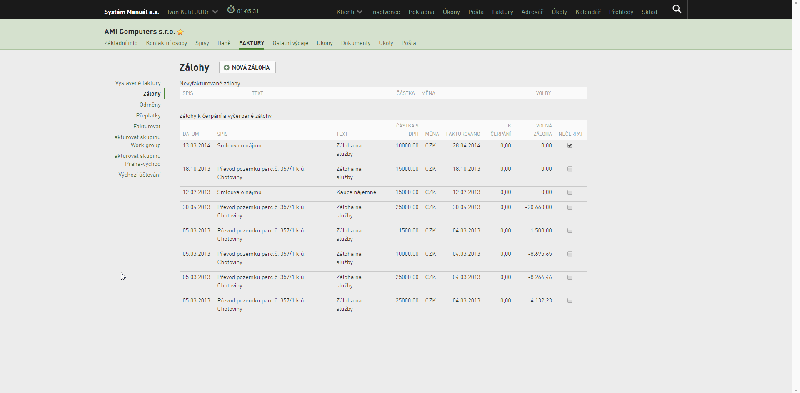Expand the first top navigation item with arrow
Screen dimensions: 800x393
(349, 12)
